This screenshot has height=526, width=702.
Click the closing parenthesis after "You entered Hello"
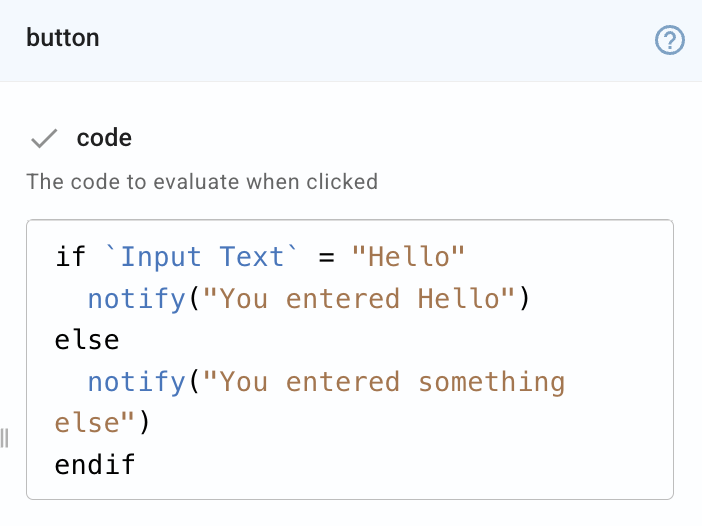520,298
